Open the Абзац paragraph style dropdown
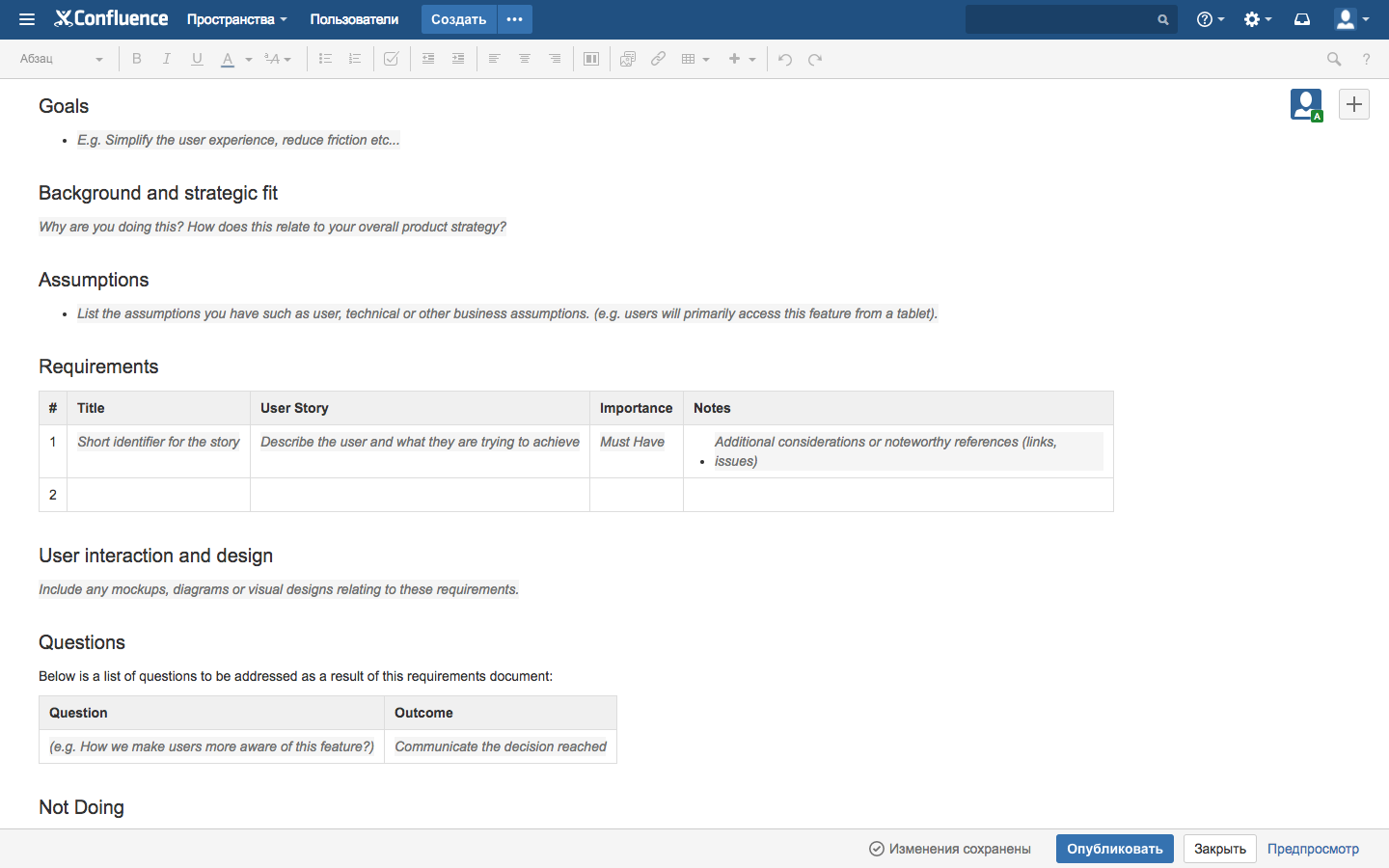 [x=61, y=59]
